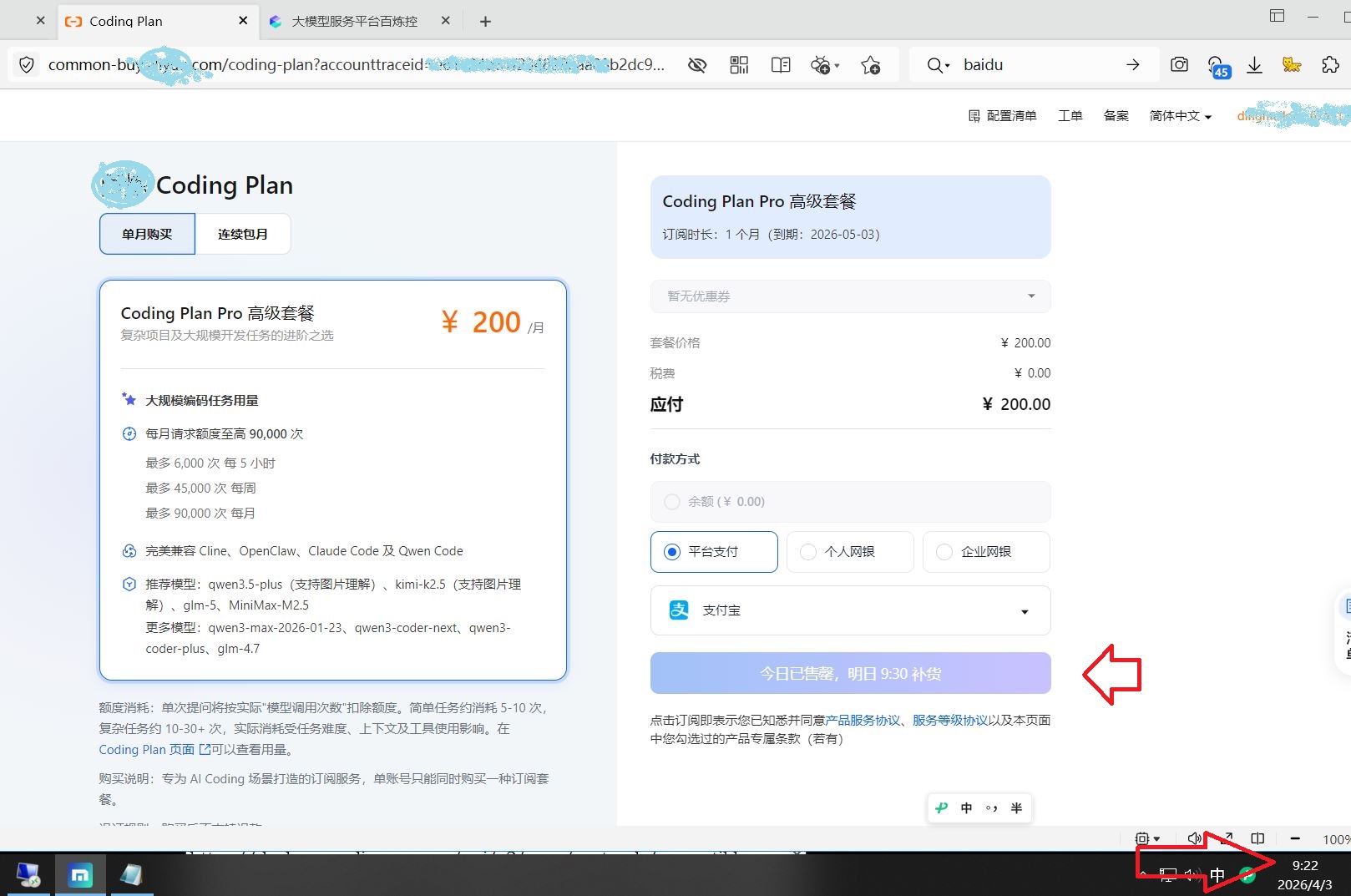Click the green logo on the input method bar
This screenshot has width=1351, height=896.
point(942,808)
